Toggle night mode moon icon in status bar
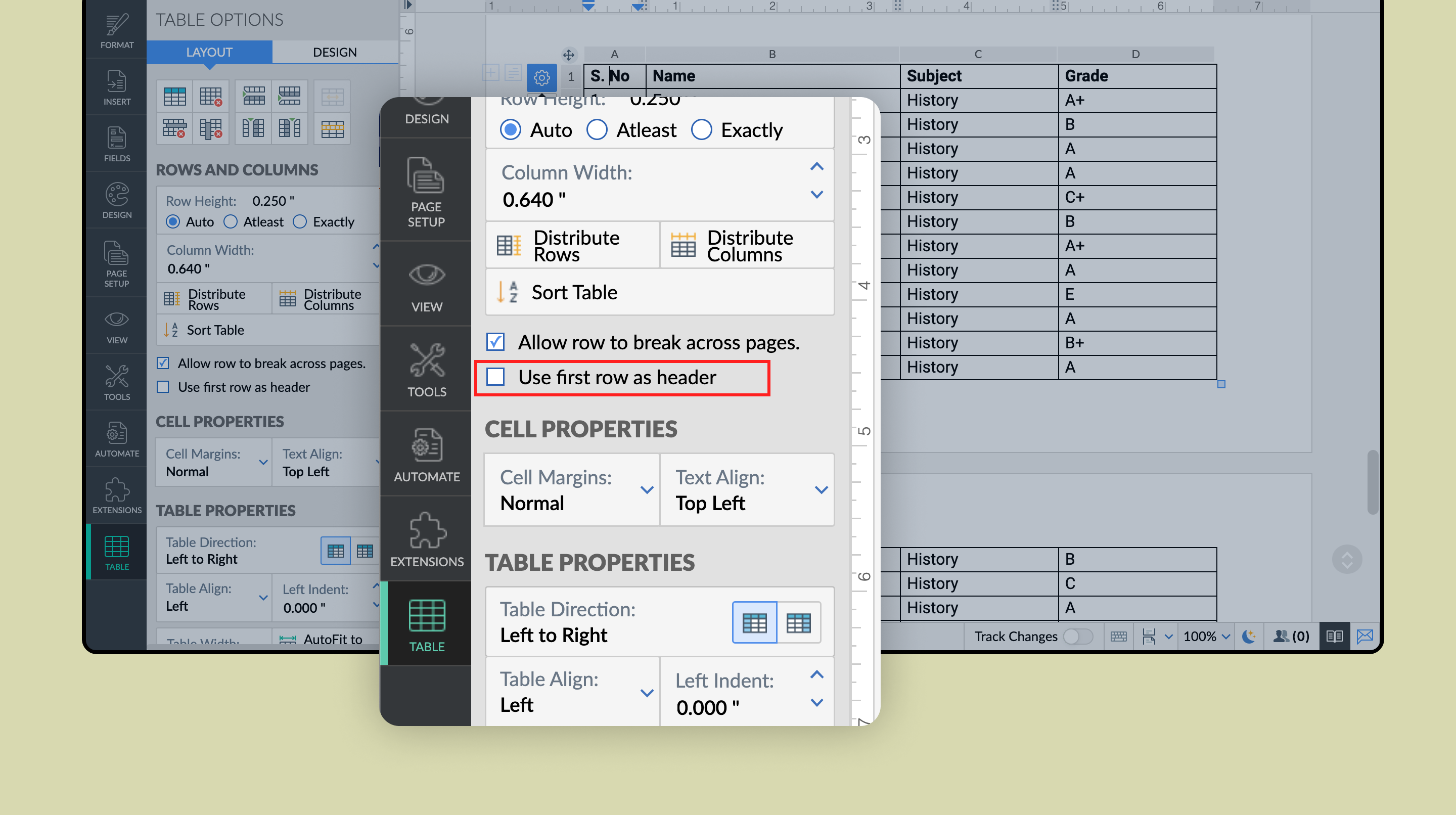This screenshot has width=1456, height=815. coord(1249,637)
